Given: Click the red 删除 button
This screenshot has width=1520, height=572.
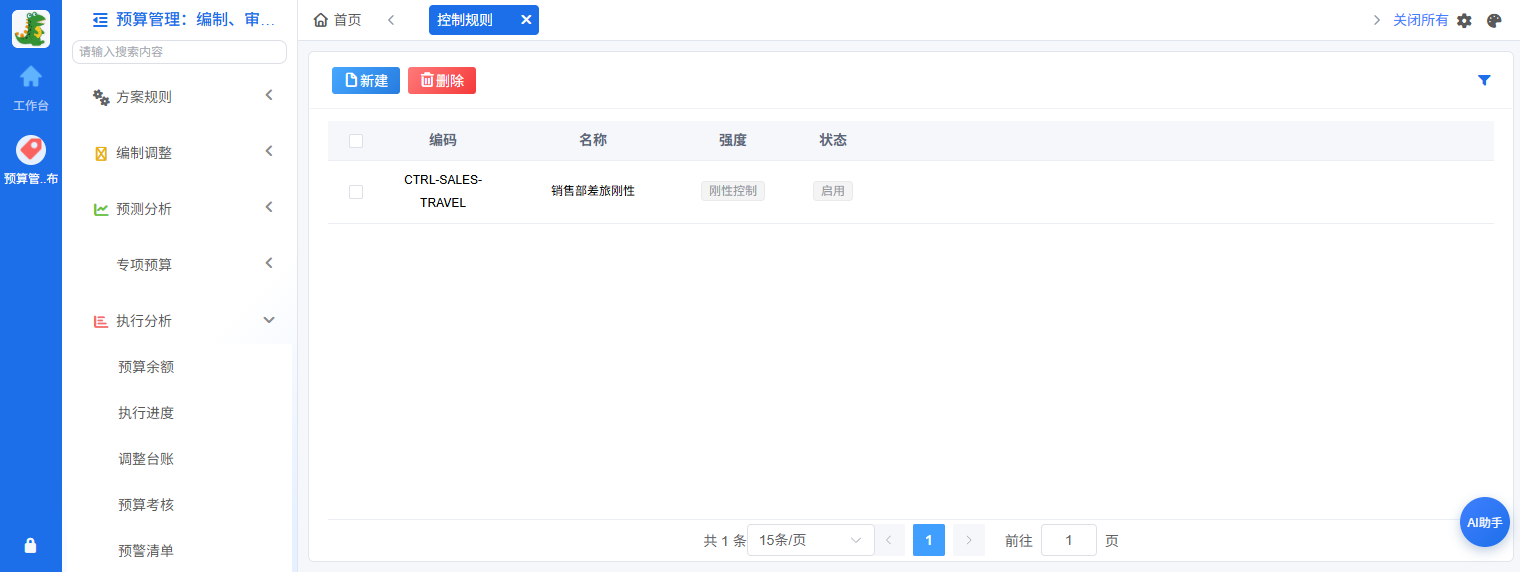Looking at the screenshot, I should pyautogui.click(x=442, y=81).
